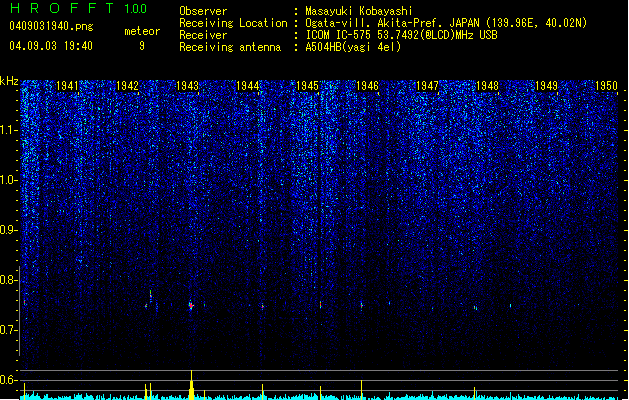Click the Receiver label
The height and width of the screenshot is (400, 629).
pyautogui.click(x=203, y=35)
